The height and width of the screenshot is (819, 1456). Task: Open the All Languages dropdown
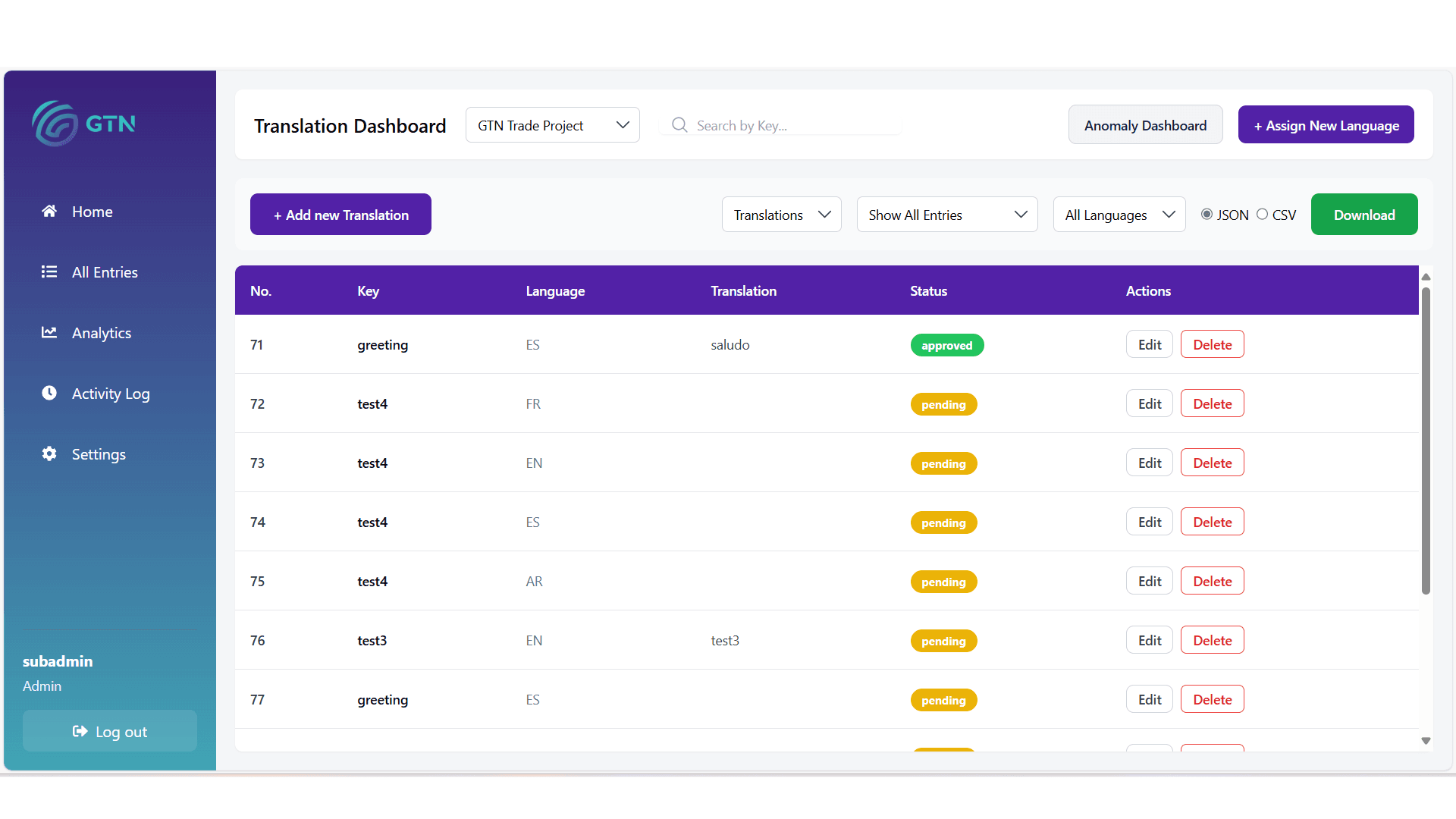1119,215
